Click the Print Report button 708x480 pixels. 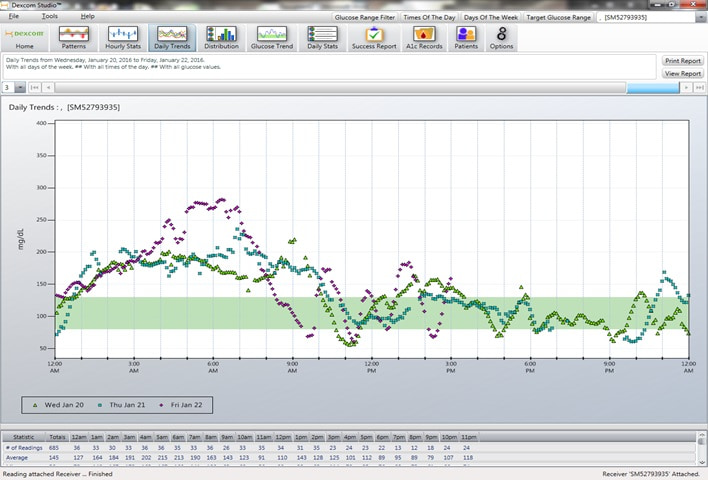click(683, 61)
